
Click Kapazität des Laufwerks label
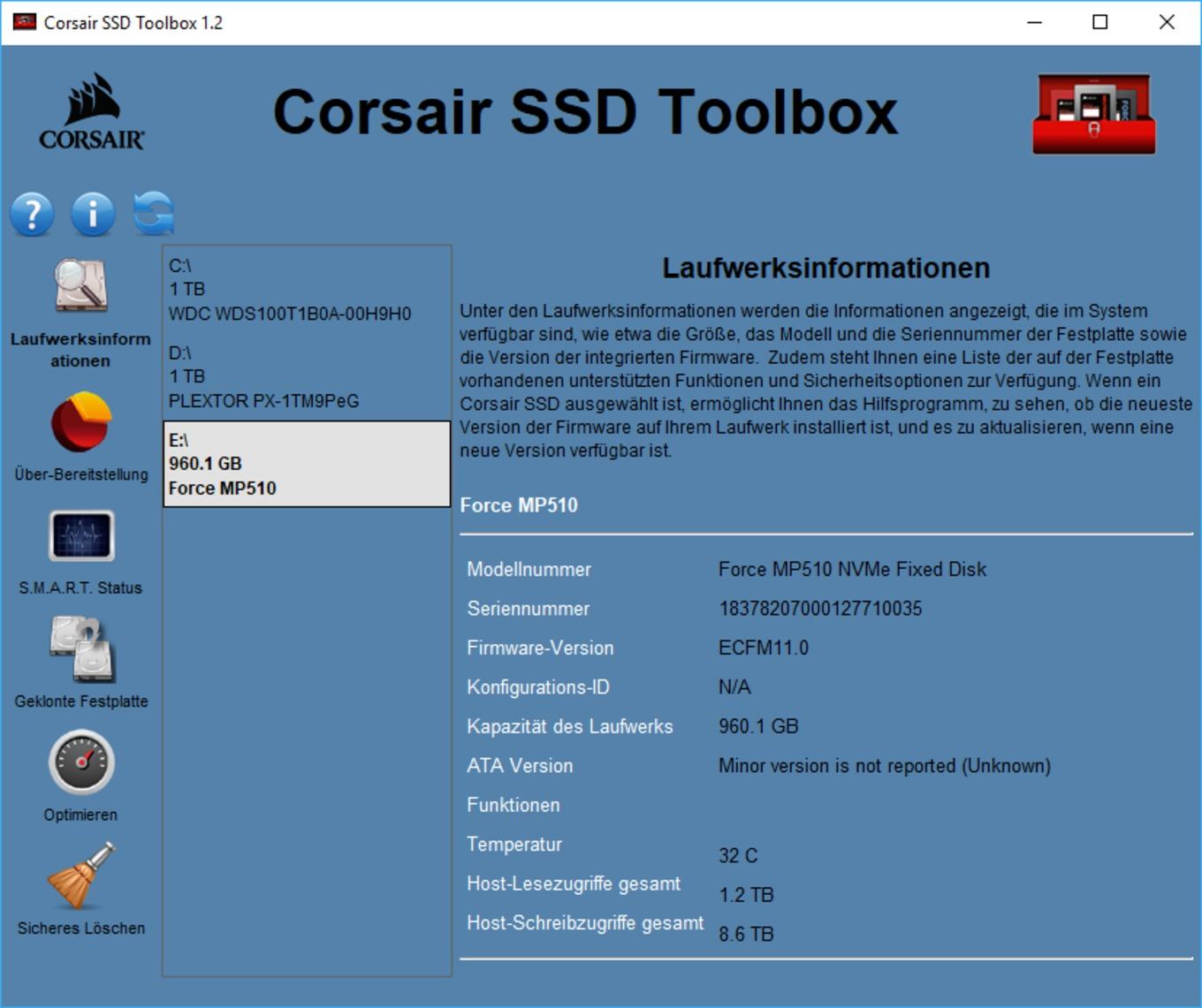[x=570, y=726]
